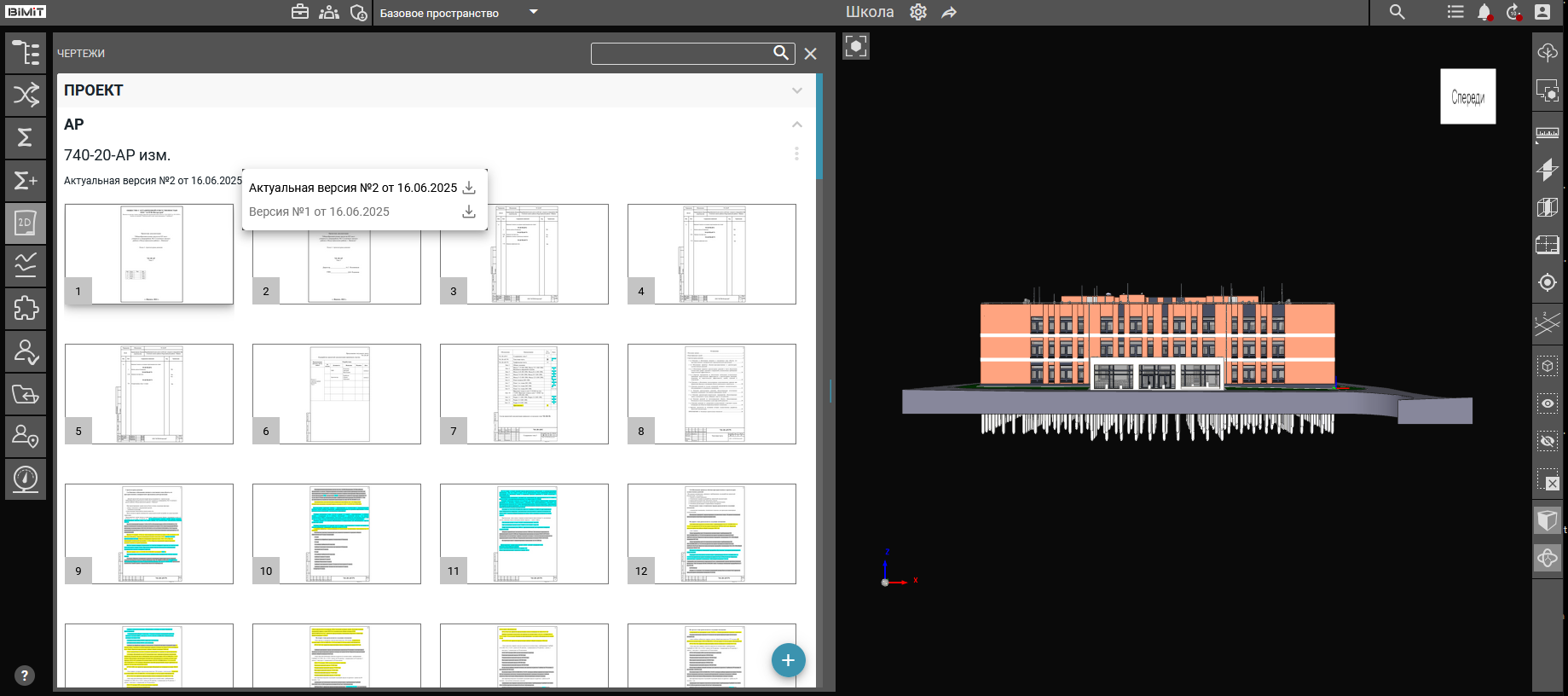
Task: Click the round plus add button
Action: [788, 660]
